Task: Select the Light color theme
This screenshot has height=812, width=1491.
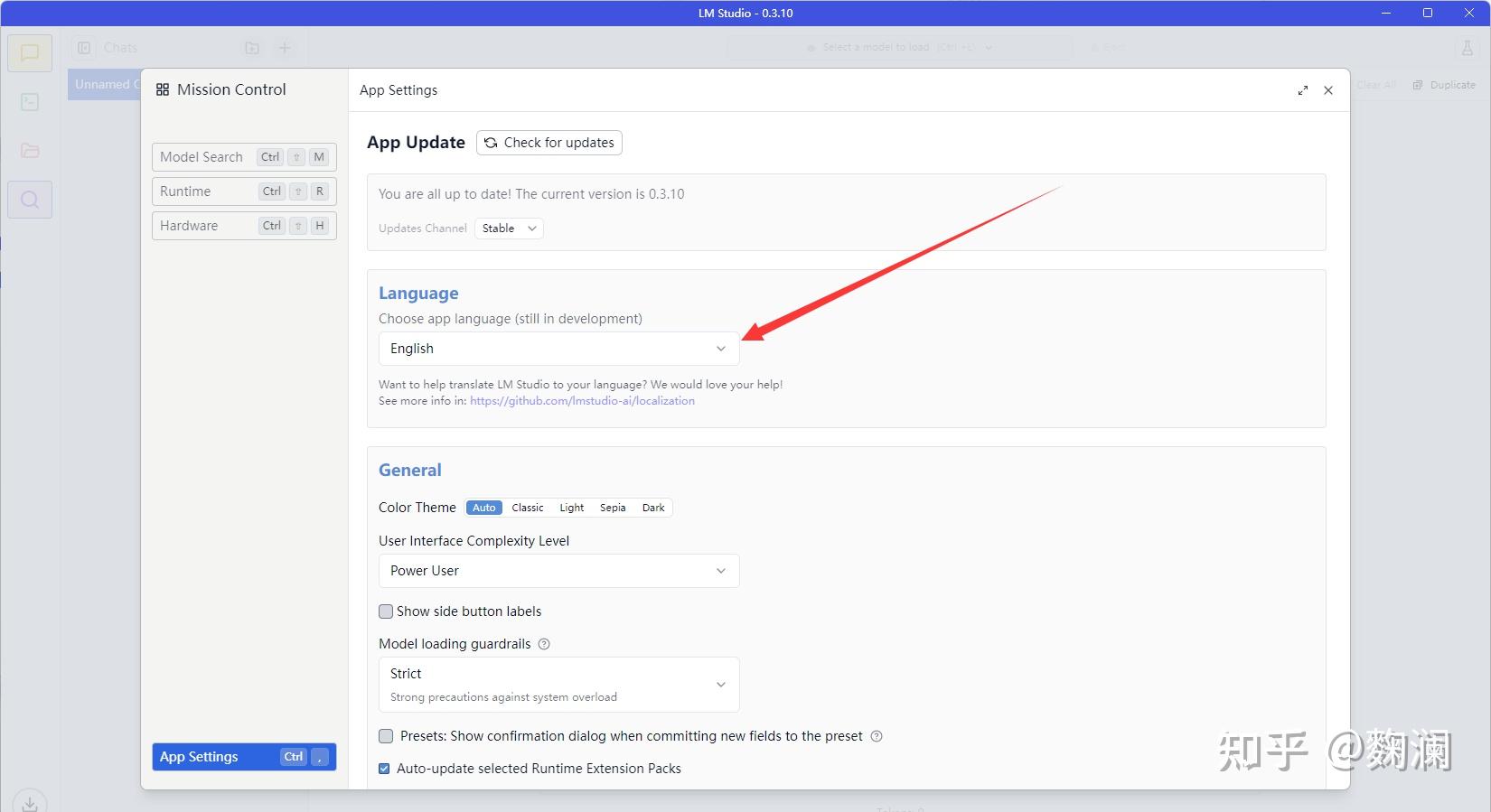Action: pos(572,508)
